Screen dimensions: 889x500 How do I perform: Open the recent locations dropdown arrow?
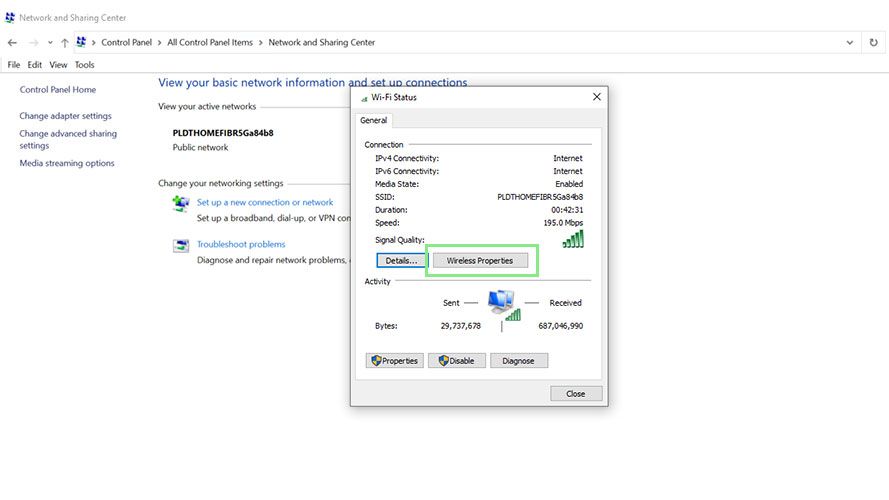(x=50, y=43)
